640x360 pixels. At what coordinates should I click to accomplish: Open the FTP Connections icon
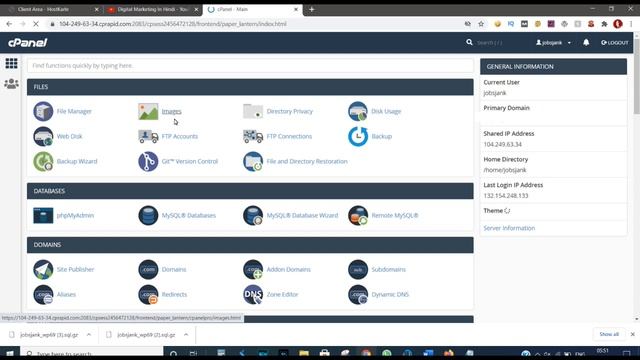pos(253,136)
